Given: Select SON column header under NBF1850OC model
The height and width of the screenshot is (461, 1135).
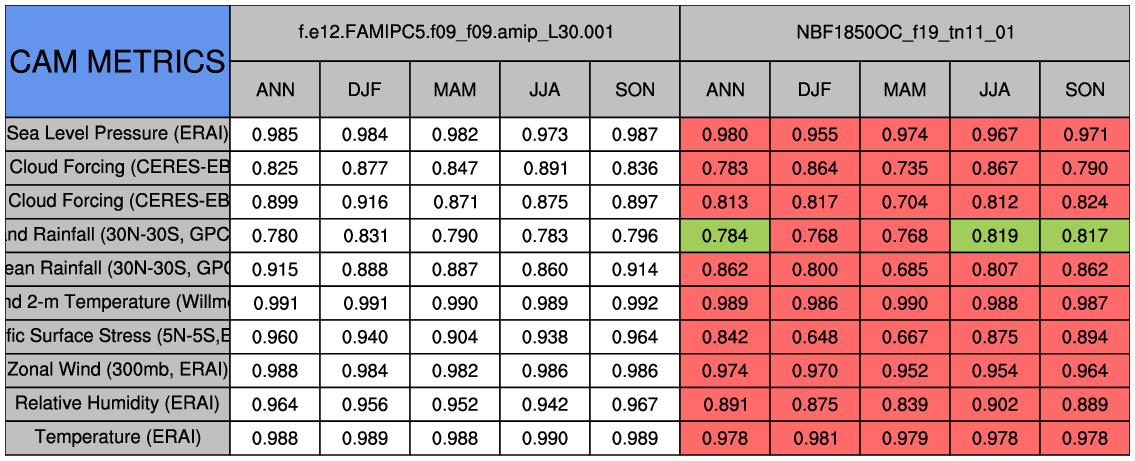Looking at the screenshot, I should (x=1085, y=89).
